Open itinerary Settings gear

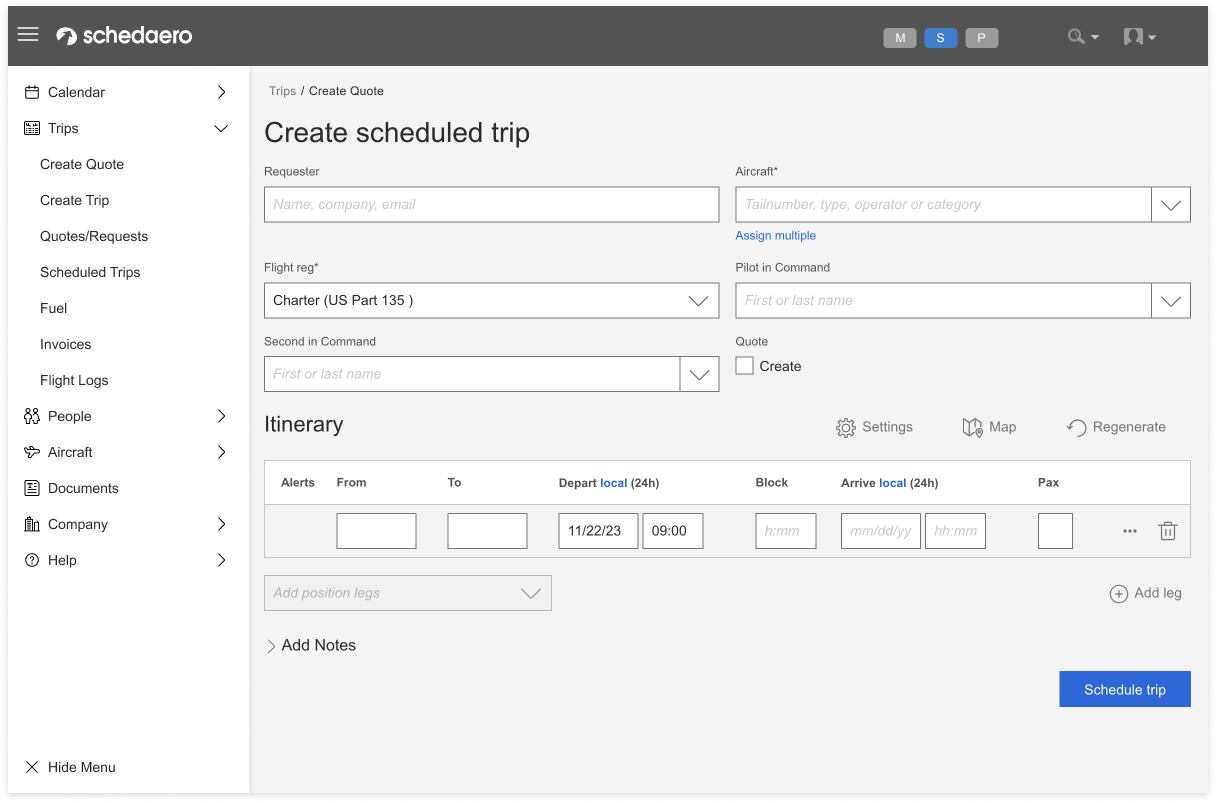pos(846,428)
